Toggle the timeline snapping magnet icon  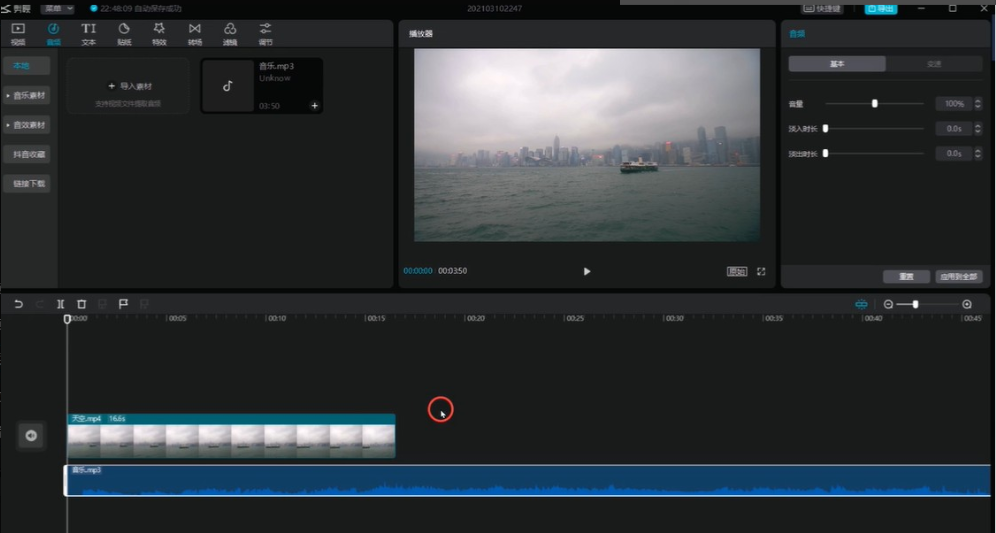pos(861,304)
